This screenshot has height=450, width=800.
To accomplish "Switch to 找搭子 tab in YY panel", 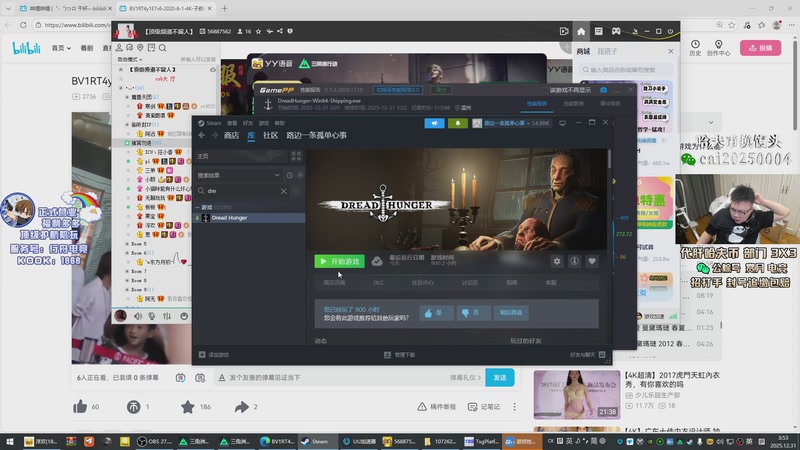I will tap(607, 51).
